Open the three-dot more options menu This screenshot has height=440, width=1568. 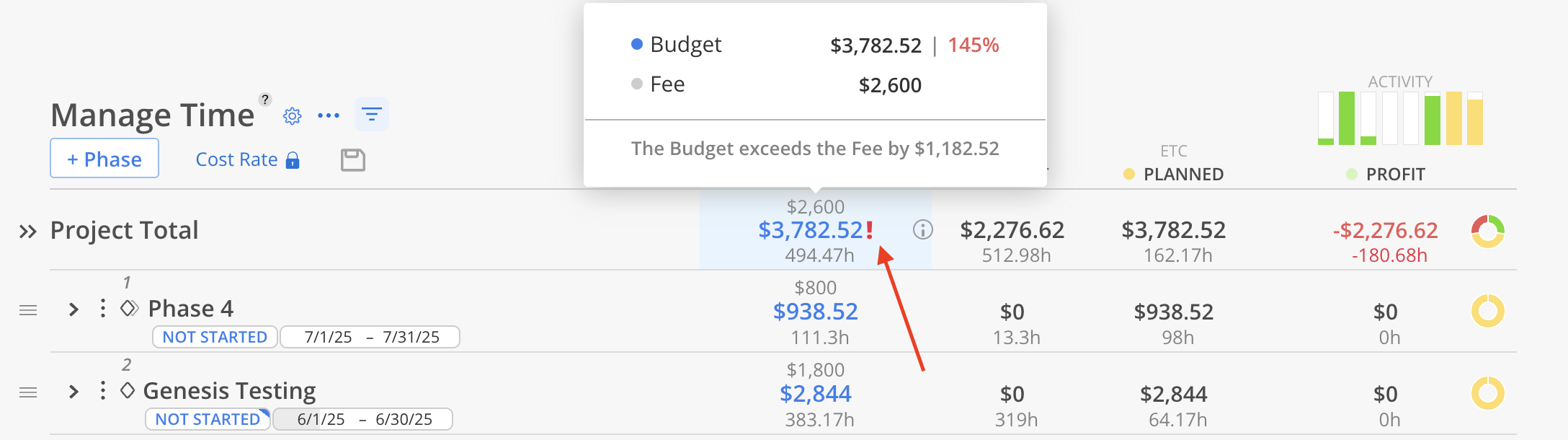[329, 115]
